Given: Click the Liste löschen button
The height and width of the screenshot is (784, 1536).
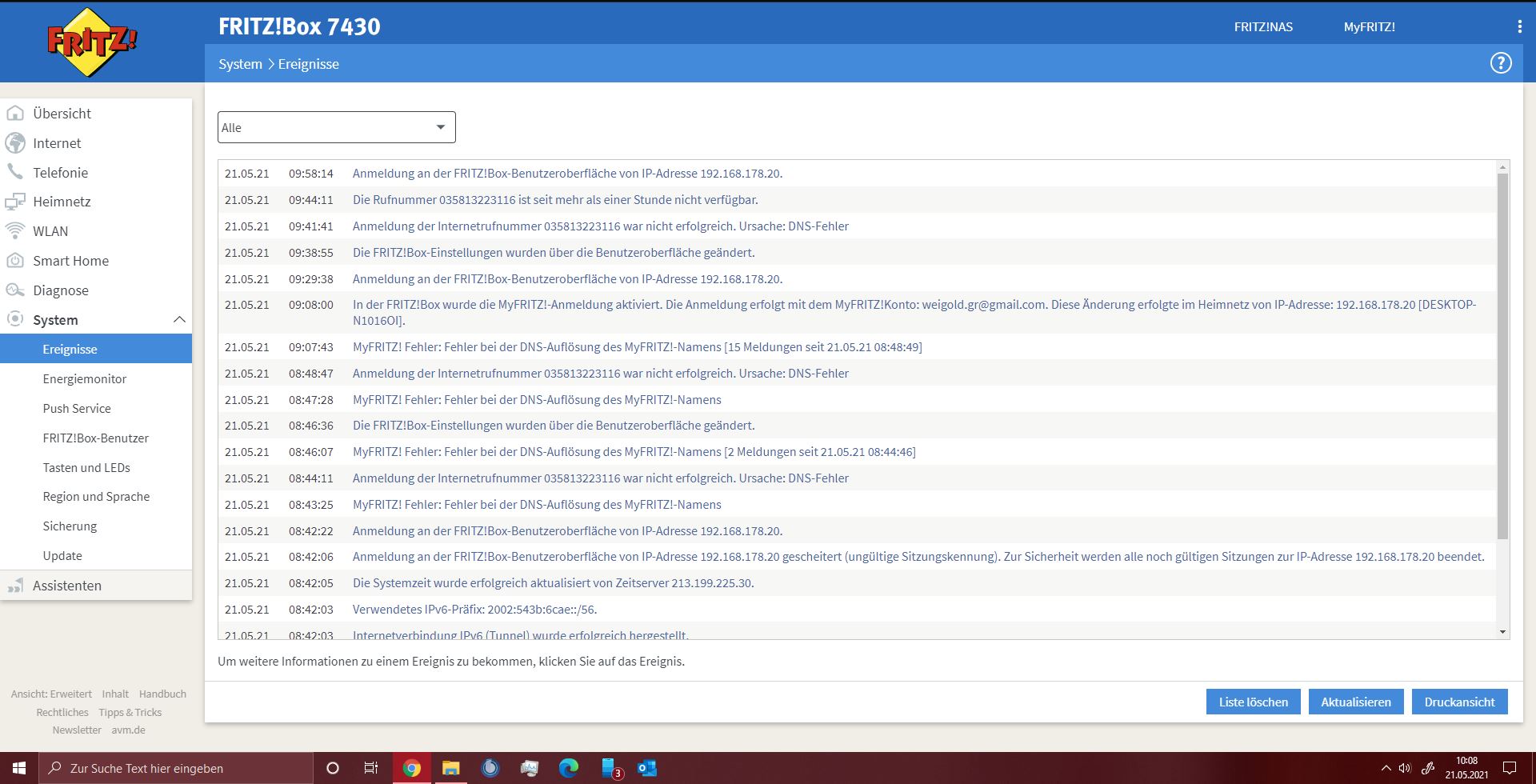Looking at the screenshot, I should [x=1254, y=702].
